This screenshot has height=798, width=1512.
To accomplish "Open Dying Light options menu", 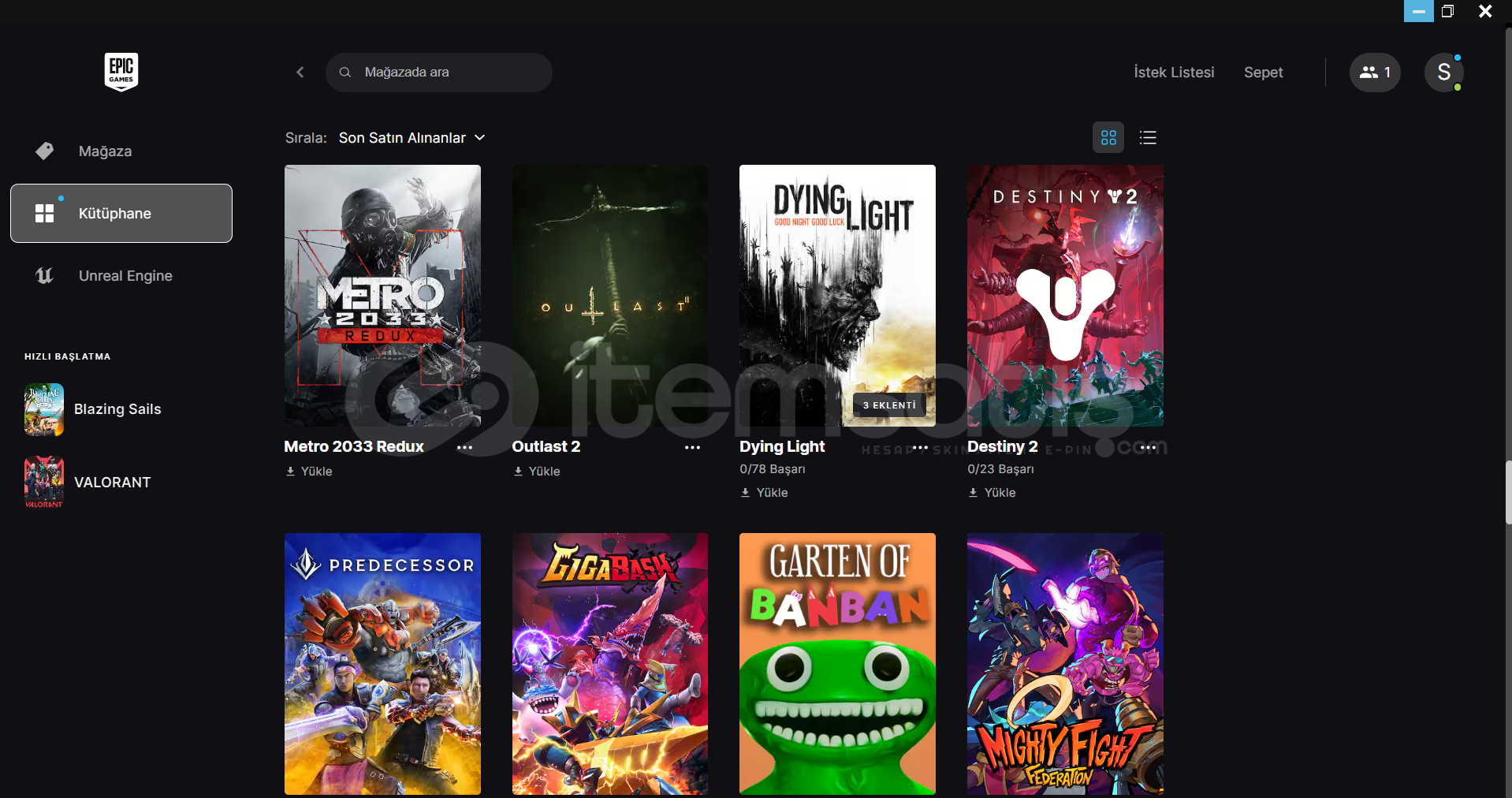I will click(920, 447).
